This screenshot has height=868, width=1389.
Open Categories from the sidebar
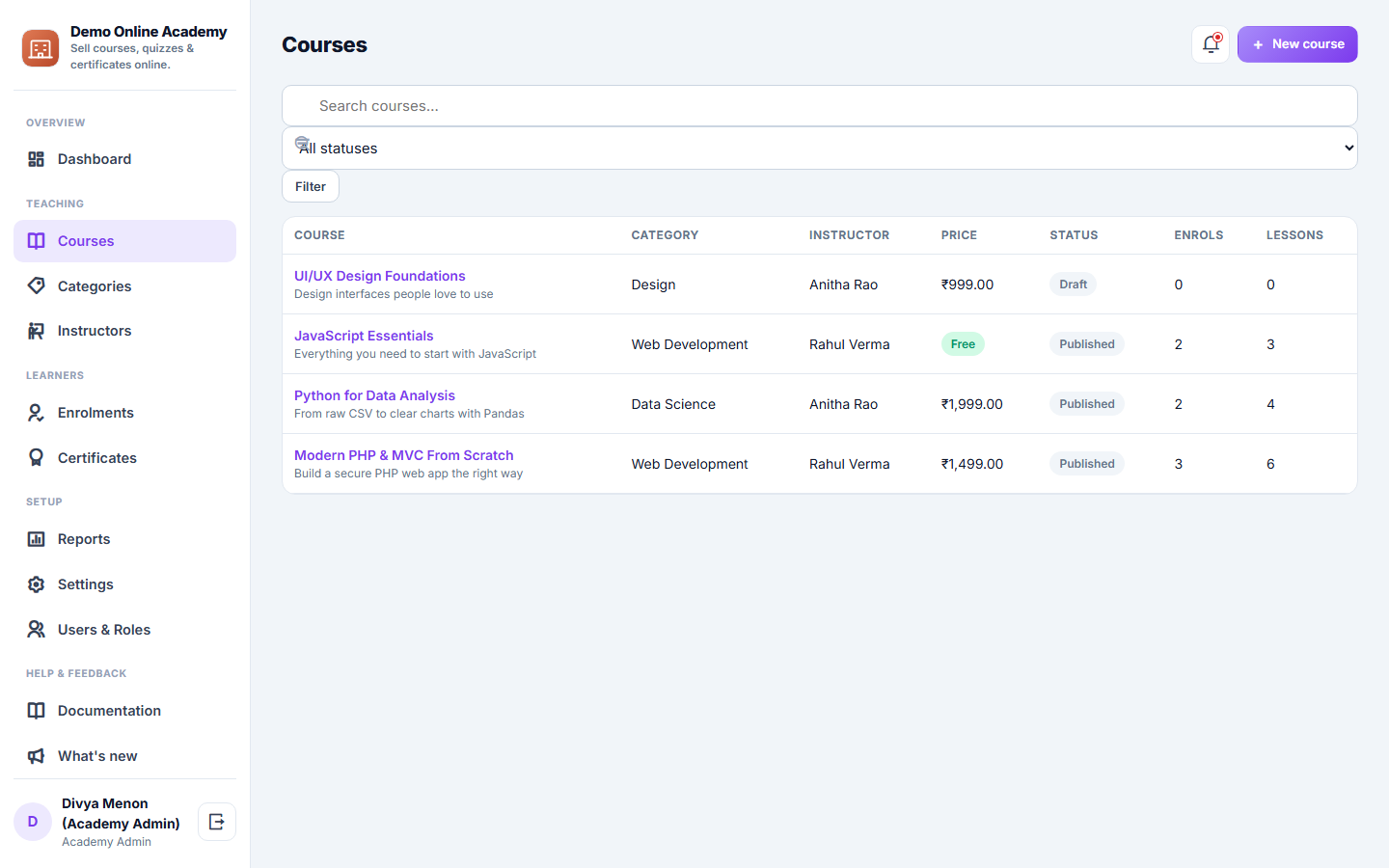(124, 286)
